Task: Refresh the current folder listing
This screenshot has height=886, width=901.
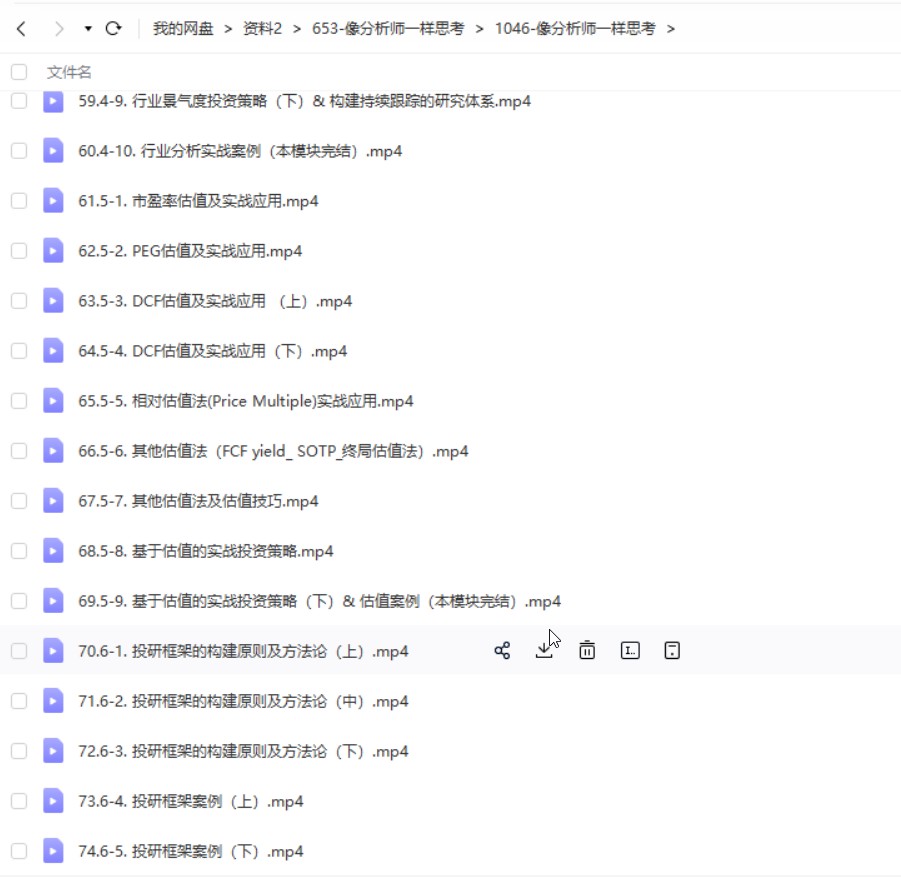Action: point(113,28)
